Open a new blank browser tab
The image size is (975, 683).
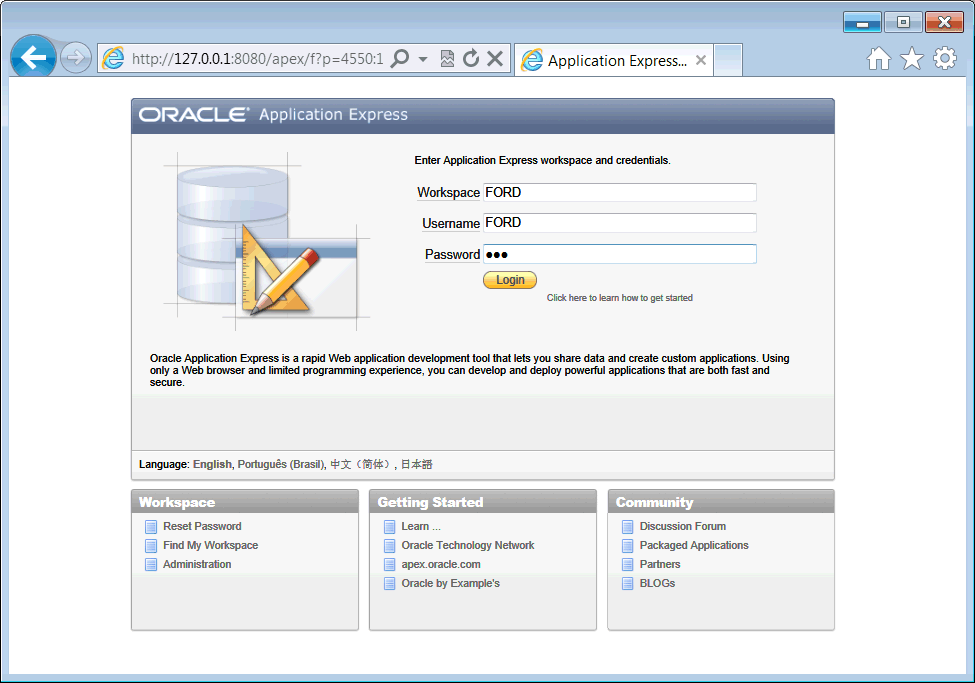pos(728,60)
